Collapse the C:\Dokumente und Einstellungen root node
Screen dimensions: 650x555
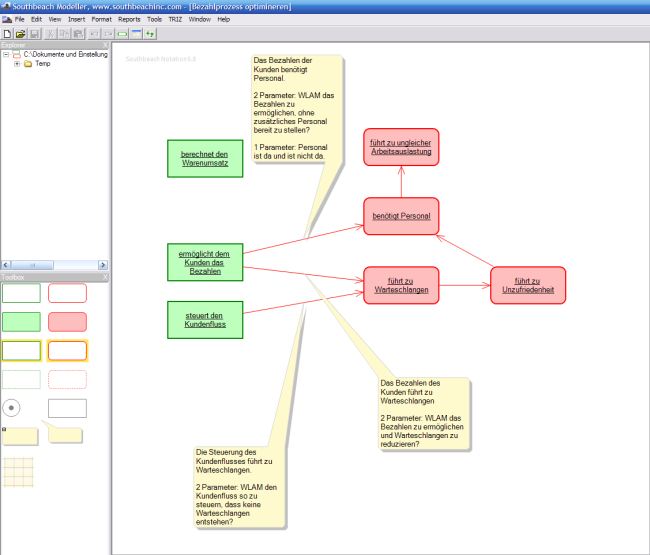tap(6, 54)
